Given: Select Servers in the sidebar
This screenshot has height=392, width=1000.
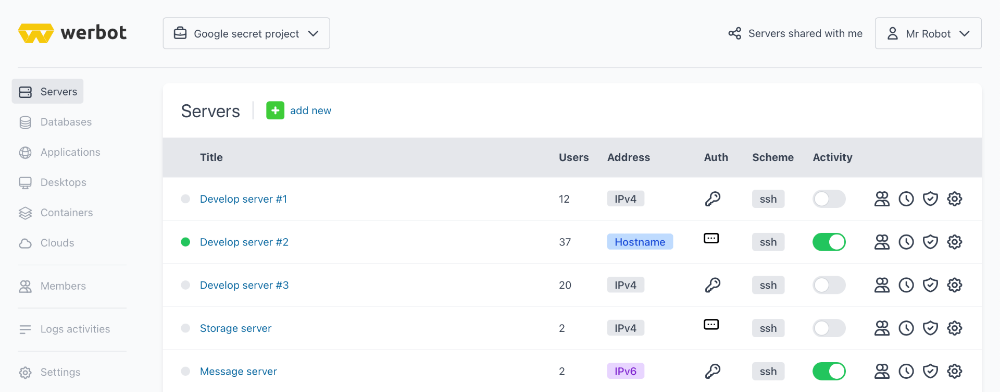Looking at the screenshot, I should (48, 92).
